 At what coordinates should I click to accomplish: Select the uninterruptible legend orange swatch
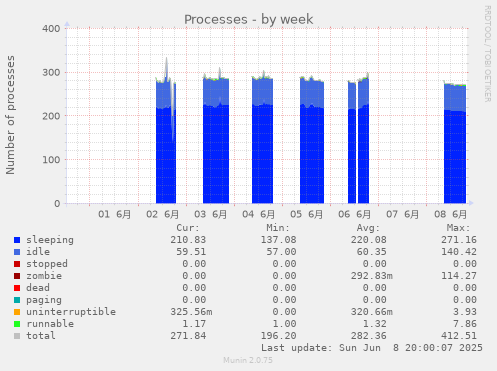17,312
